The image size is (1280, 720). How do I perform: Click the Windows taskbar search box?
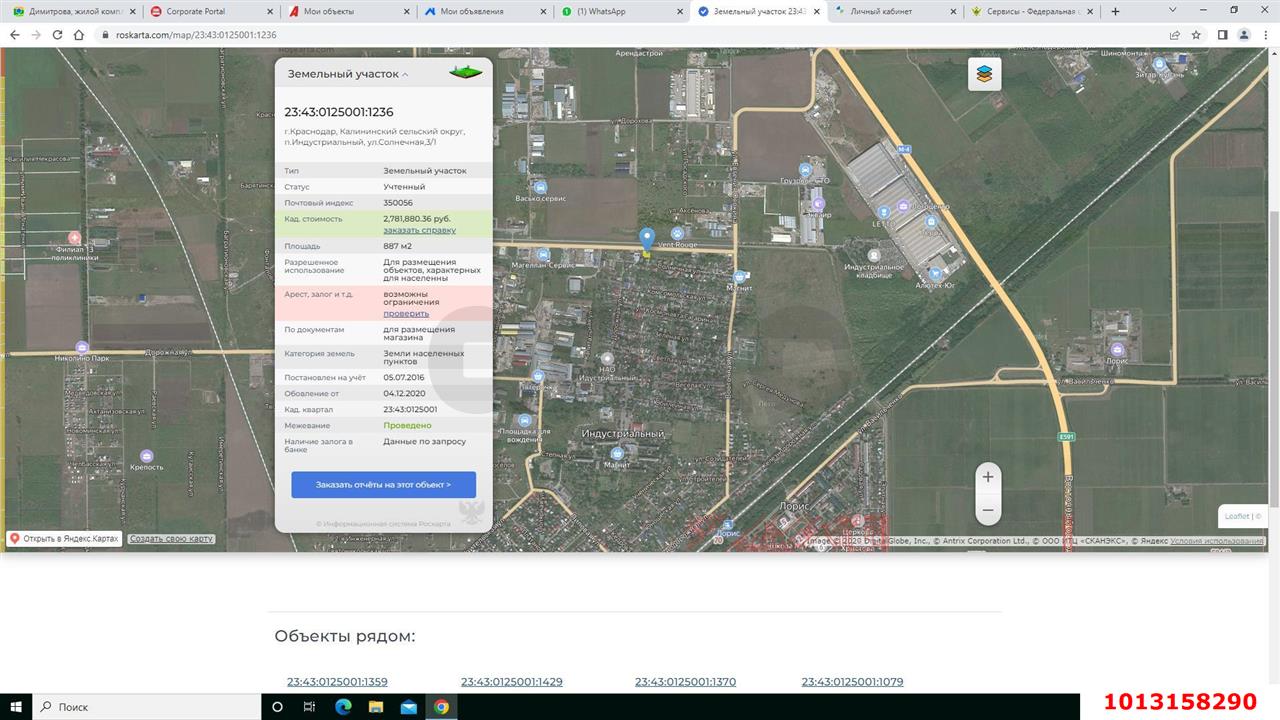146,706
